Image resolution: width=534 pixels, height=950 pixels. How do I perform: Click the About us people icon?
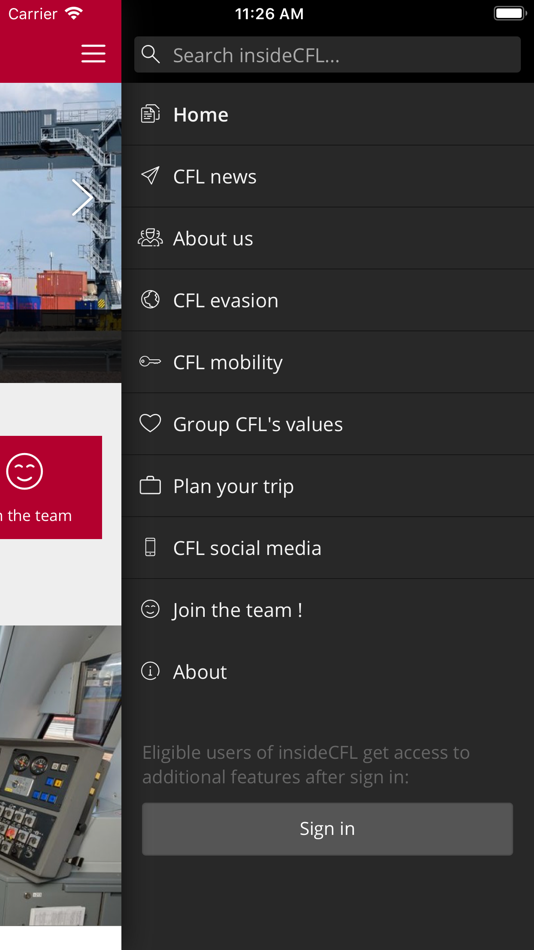tap(150, 238)
